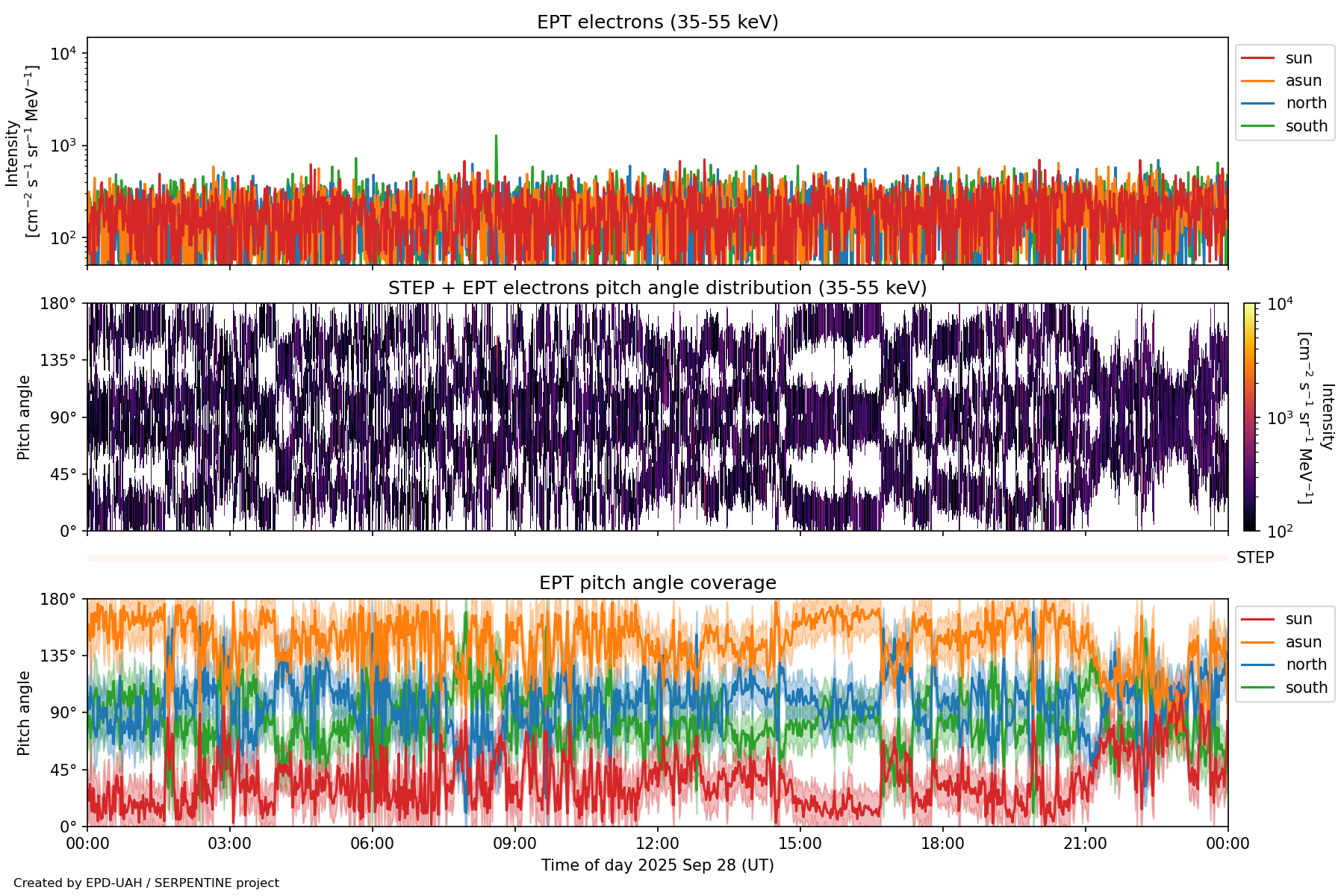
Task: Click the 'Time of day 2025 Sep 28 (UT)' label
Action: [x=657, y=865]
